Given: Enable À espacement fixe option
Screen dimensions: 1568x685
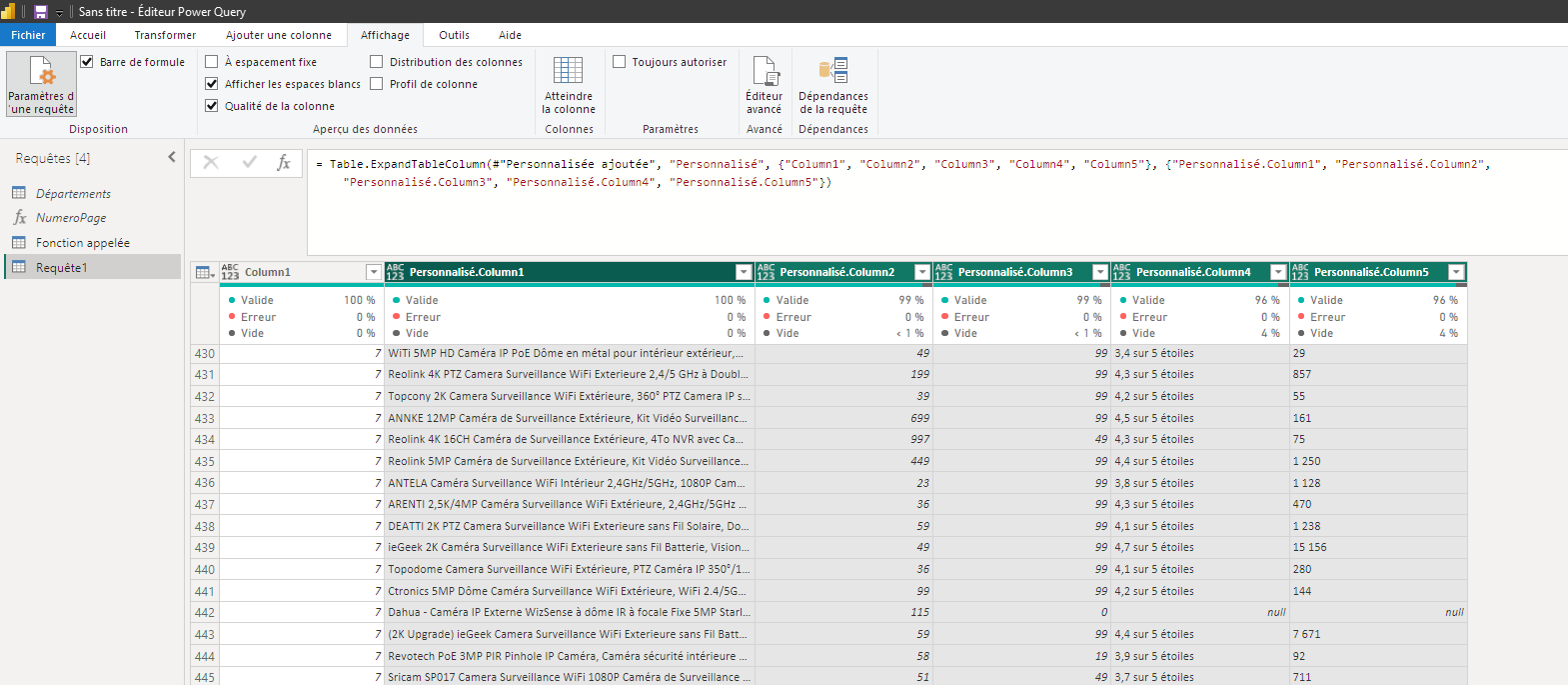Looking at the screenshot, I should point(211,62).
